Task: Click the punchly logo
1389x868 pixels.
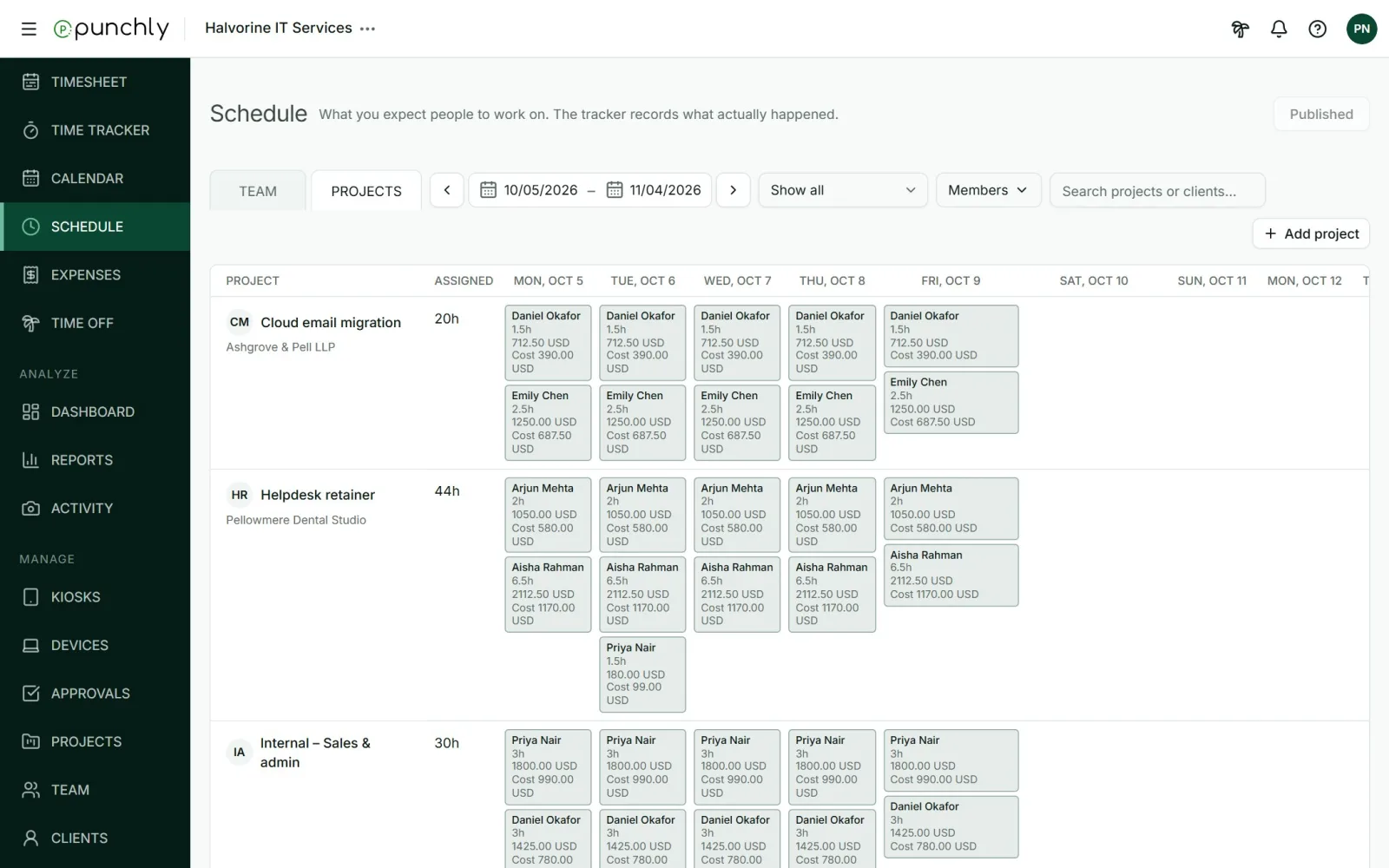Action: 111,29
